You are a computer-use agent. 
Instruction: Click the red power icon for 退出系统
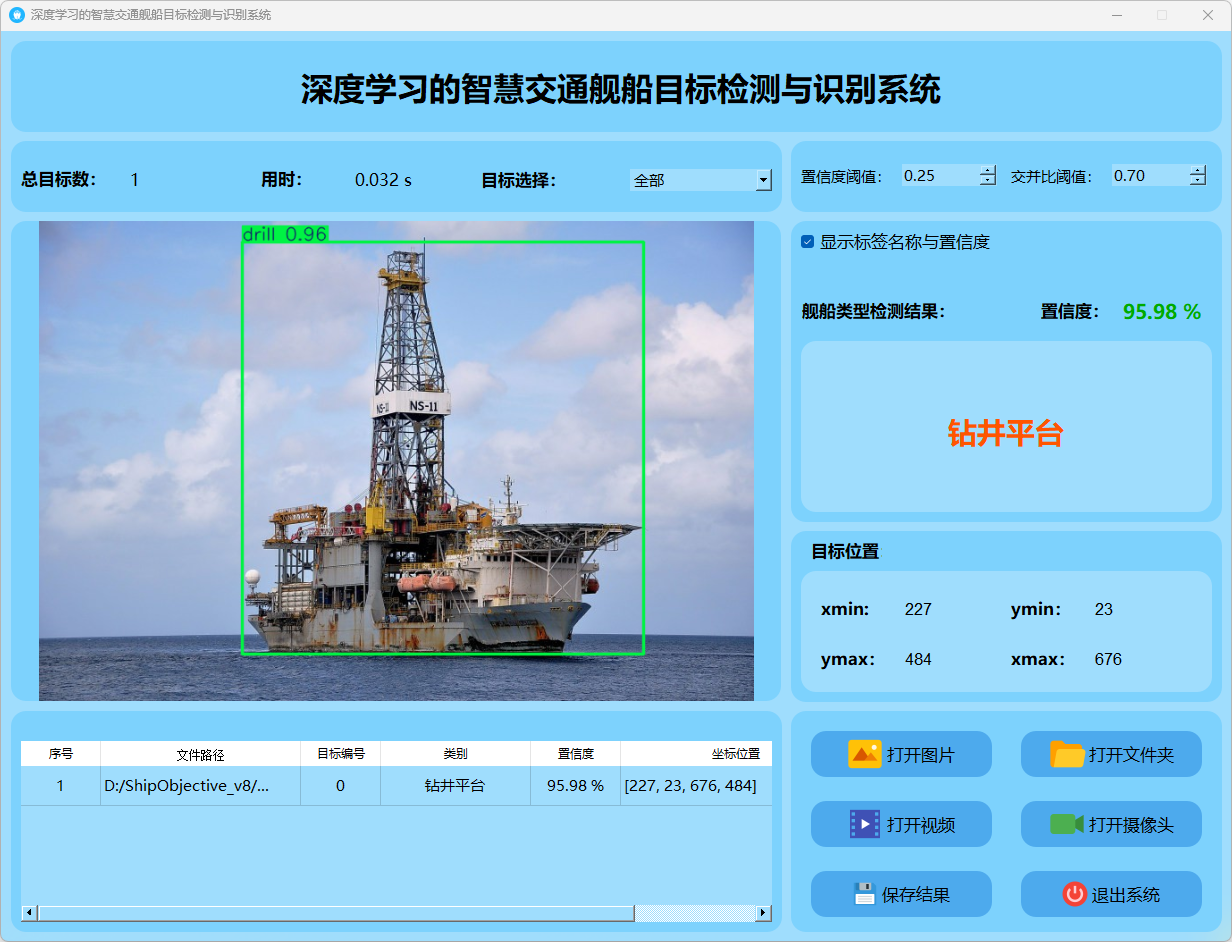(x=1074, y=894)
